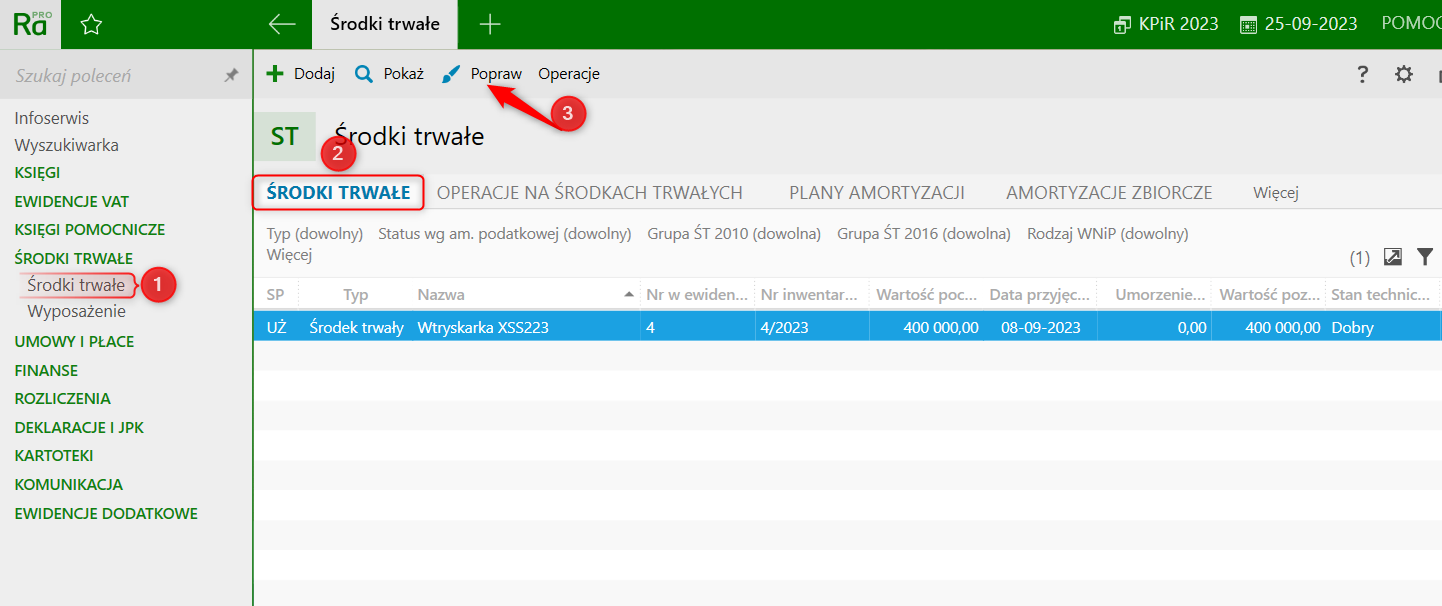Open Typ (dowolny) filter
Image resolution: width=1442 pixels, height=606 pixels.
click(x=314, y=234)
